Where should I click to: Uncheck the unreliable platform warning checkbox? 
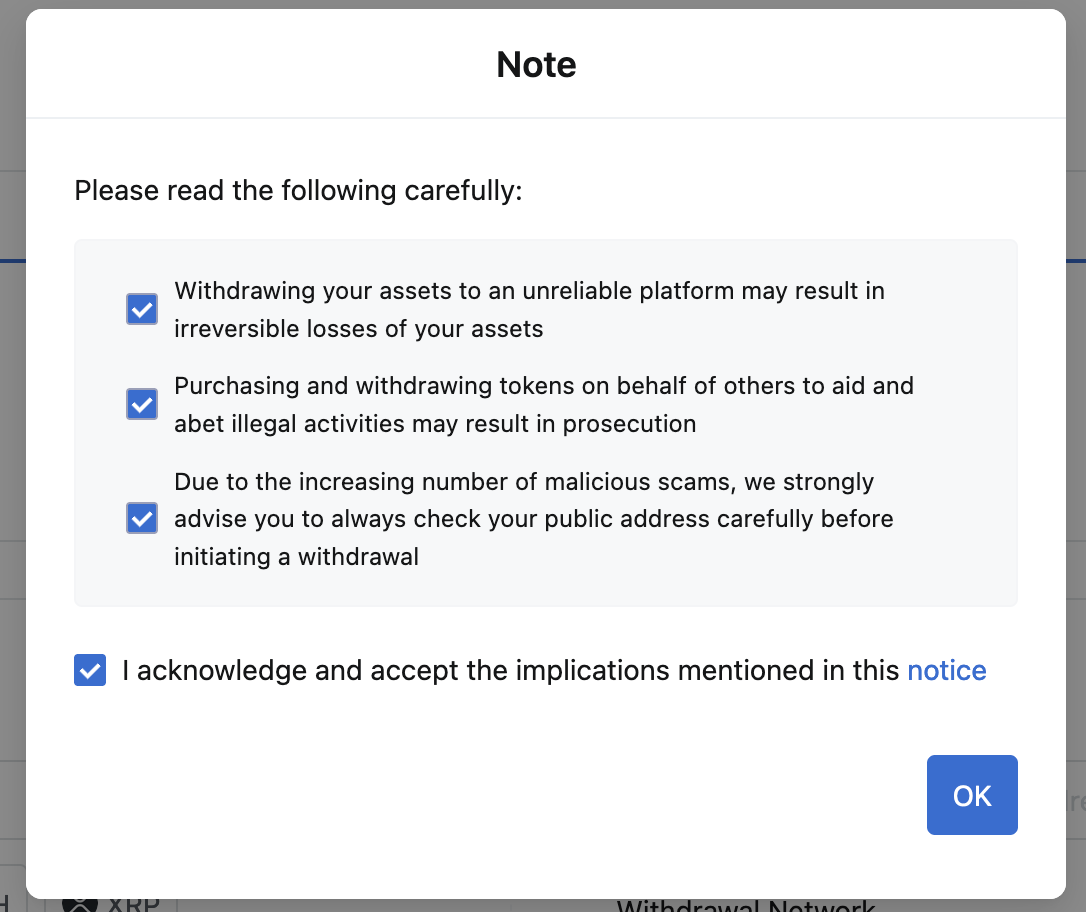(x=142, y=310)
